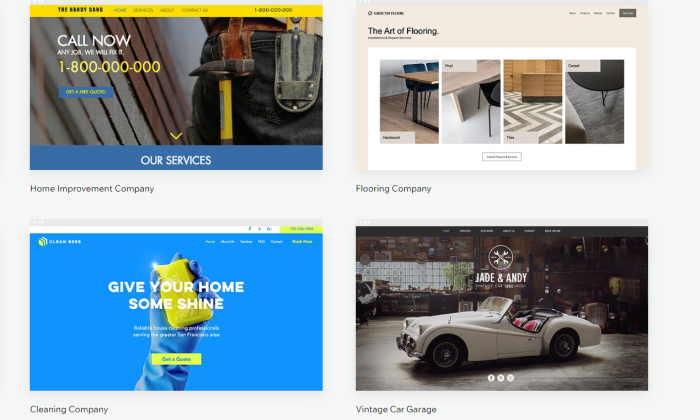Click the Carpet flooring image tile
The width and height of the screenshot is (700, 420).
(x=594, y=102)
